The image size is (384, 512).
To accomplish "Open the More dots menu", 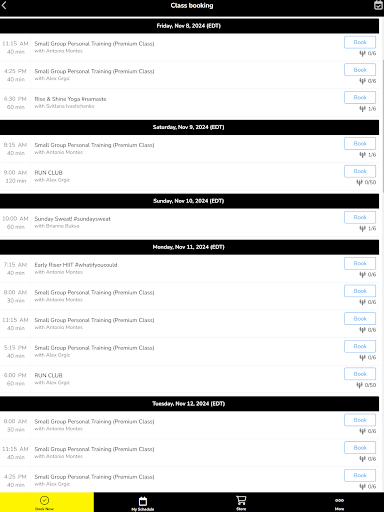I will click(x=339, y=503).
